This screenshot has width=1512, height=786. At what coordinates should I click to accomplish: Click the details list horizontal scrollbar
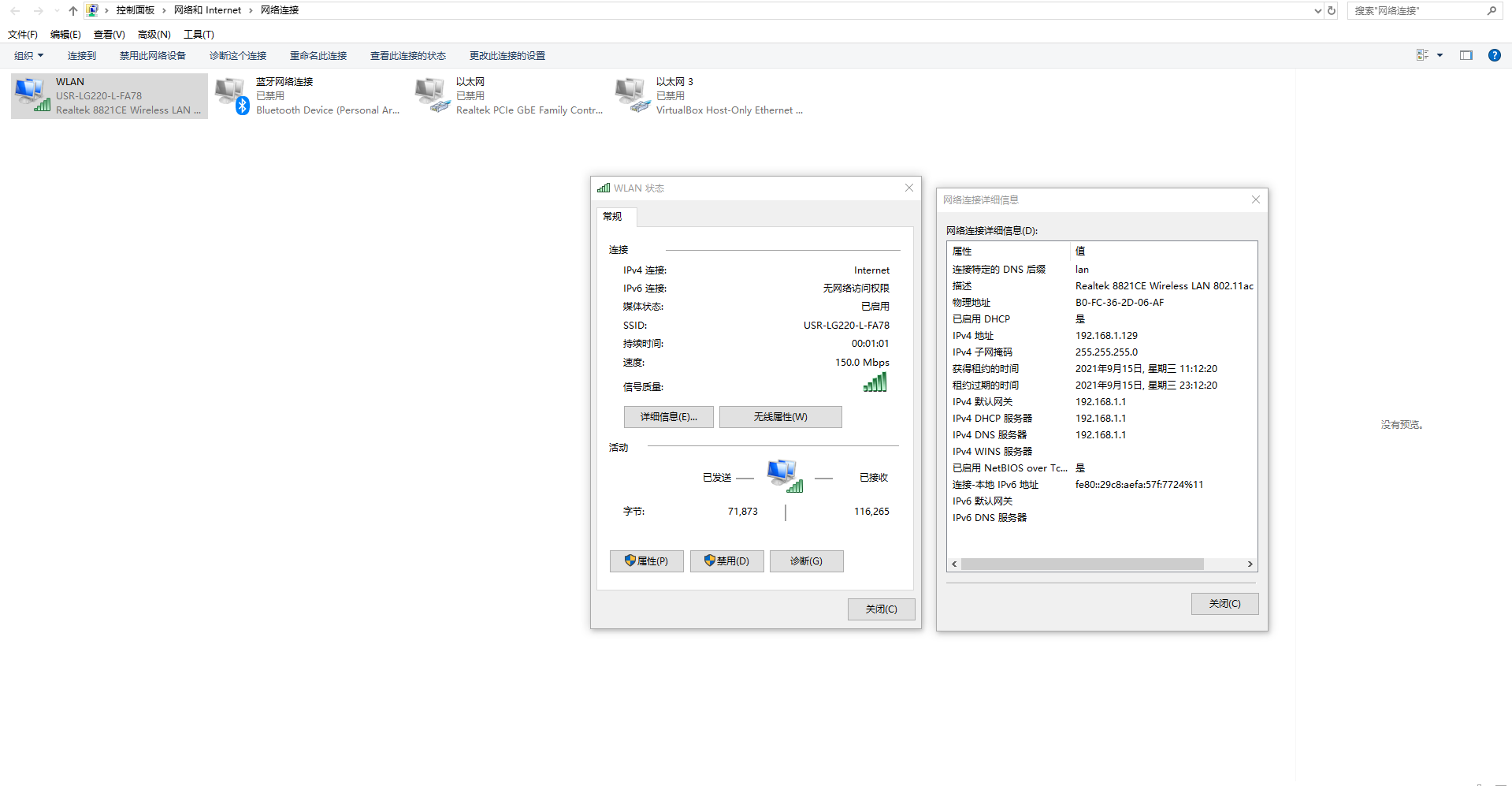[1082, 564]
